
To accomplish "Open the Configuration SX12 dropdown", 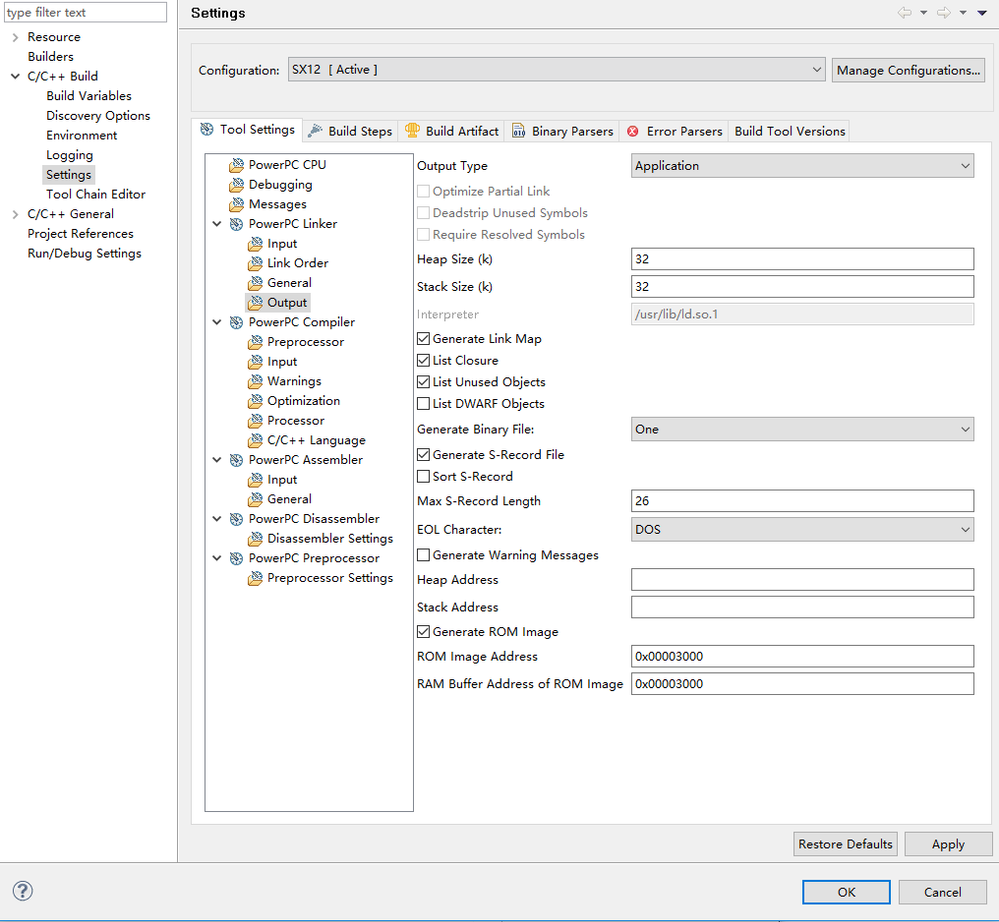I will coord(556,70).
